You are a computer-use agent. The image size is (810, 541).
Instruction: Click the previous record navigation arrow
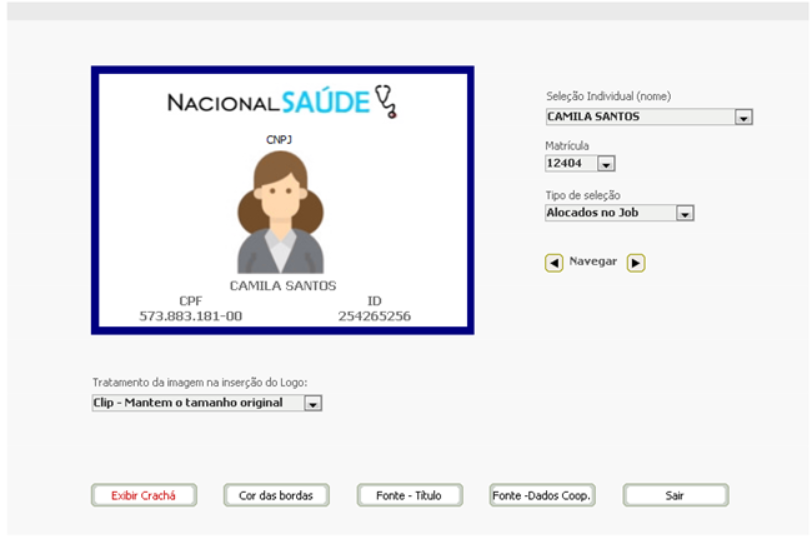point(554,263)
